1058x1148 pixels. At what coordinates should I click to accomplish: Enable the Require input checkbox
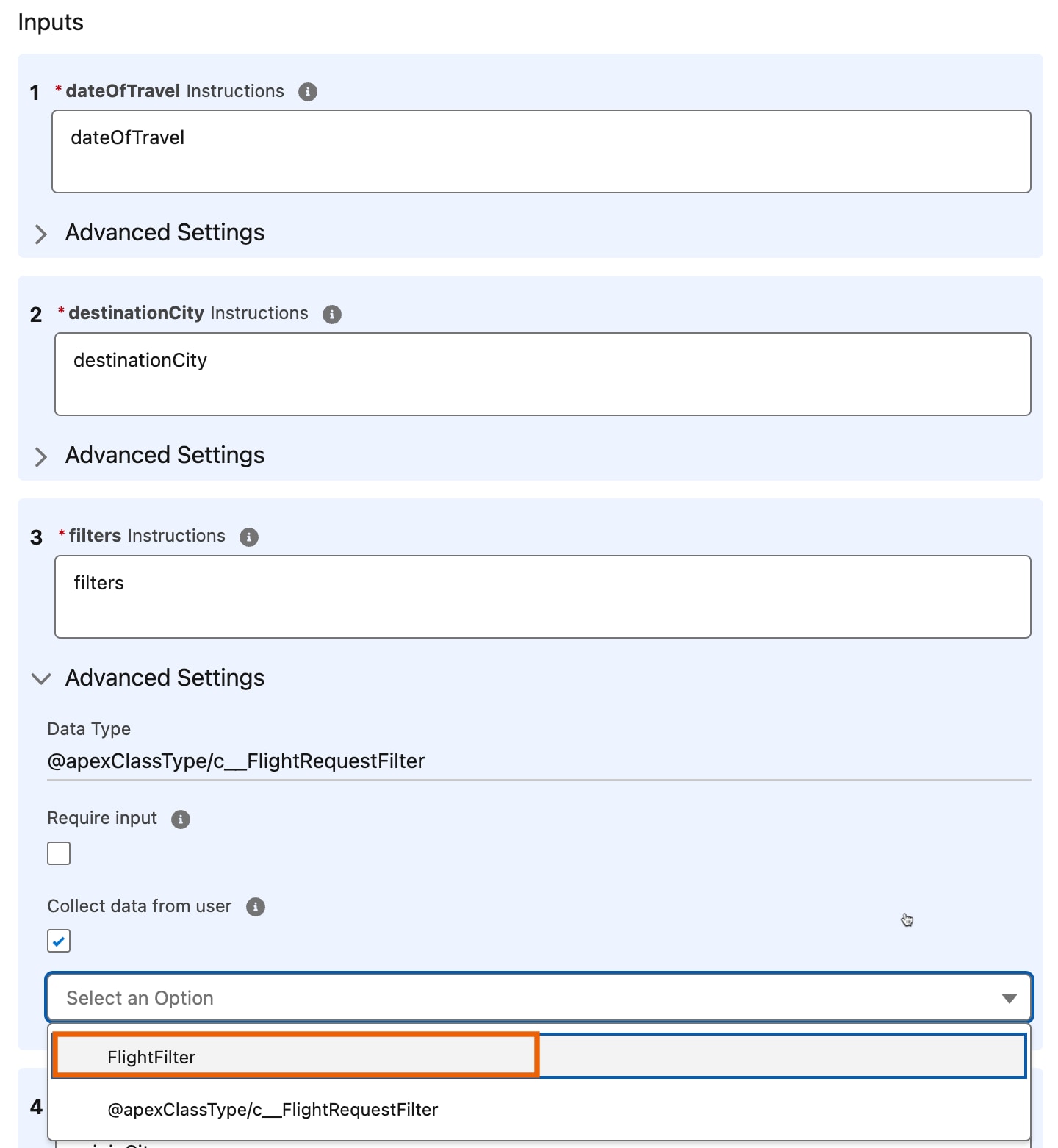tap(59, 853)
